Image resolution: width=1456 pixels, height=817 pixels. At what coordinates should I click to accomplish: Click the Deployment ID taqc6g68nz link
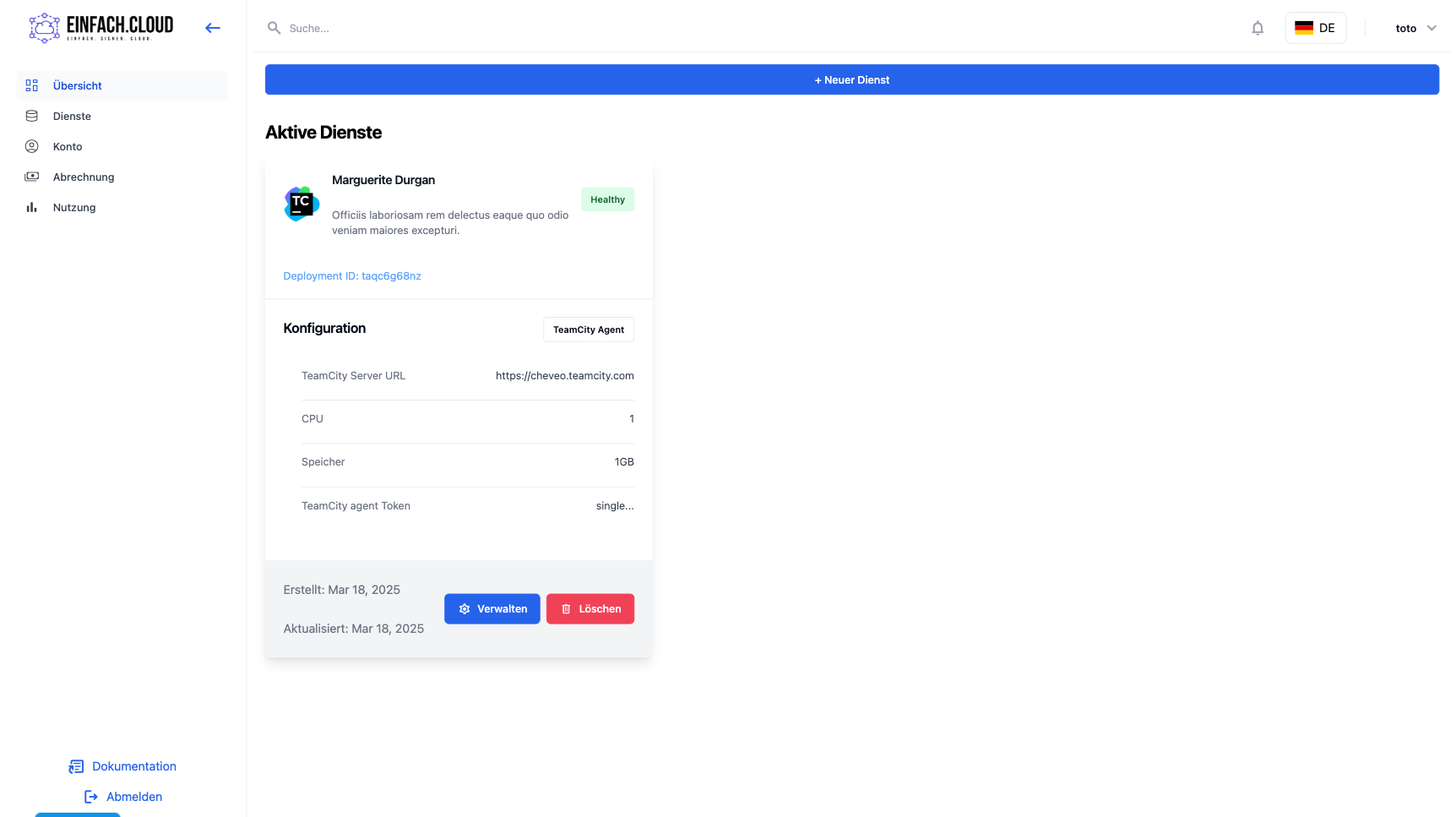352,275
